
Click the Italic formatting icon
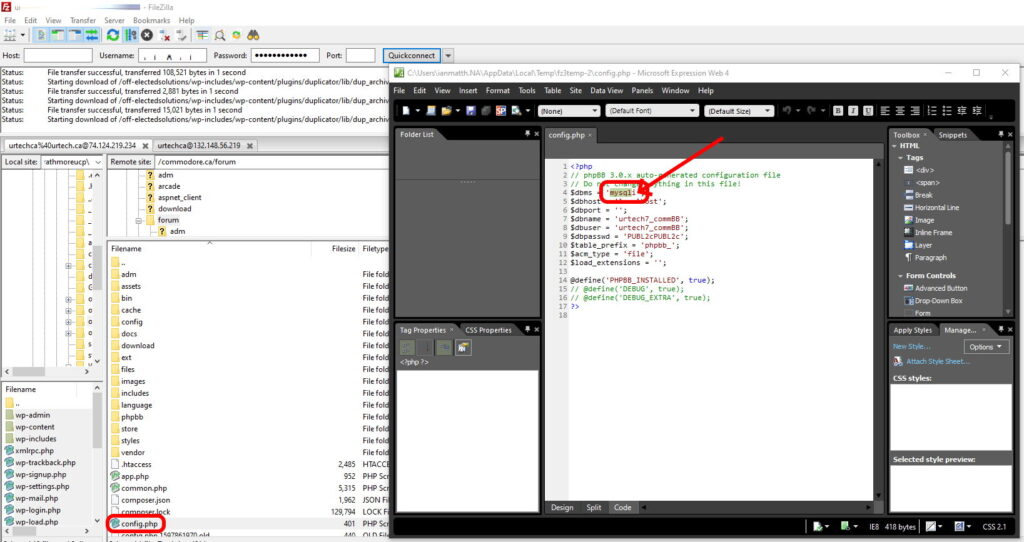click(854, 111)
